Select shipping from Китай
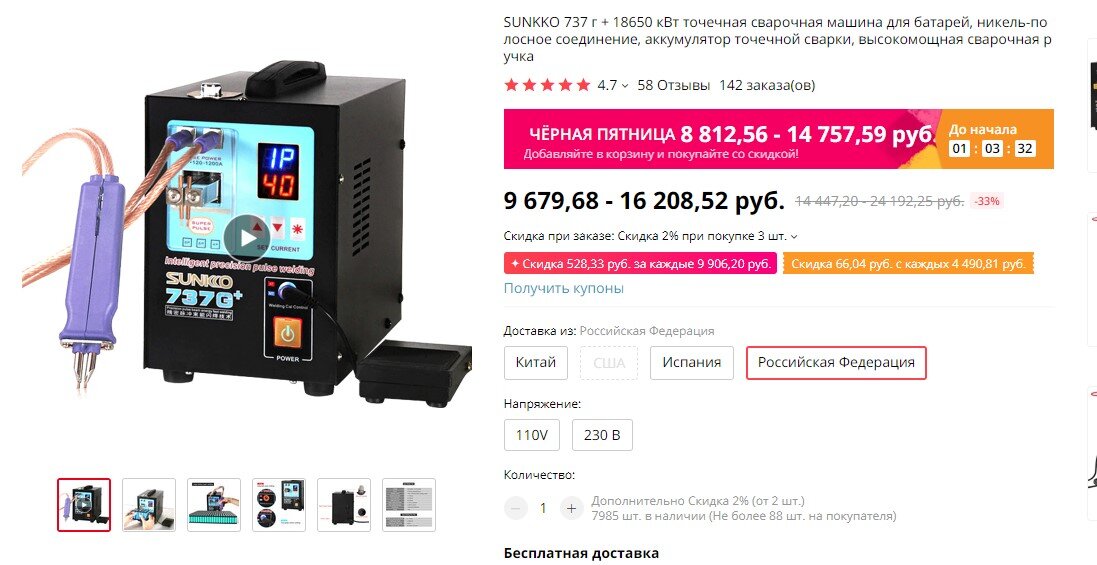1097x565 pixels. pyautogui.click(x=536, y=363)
